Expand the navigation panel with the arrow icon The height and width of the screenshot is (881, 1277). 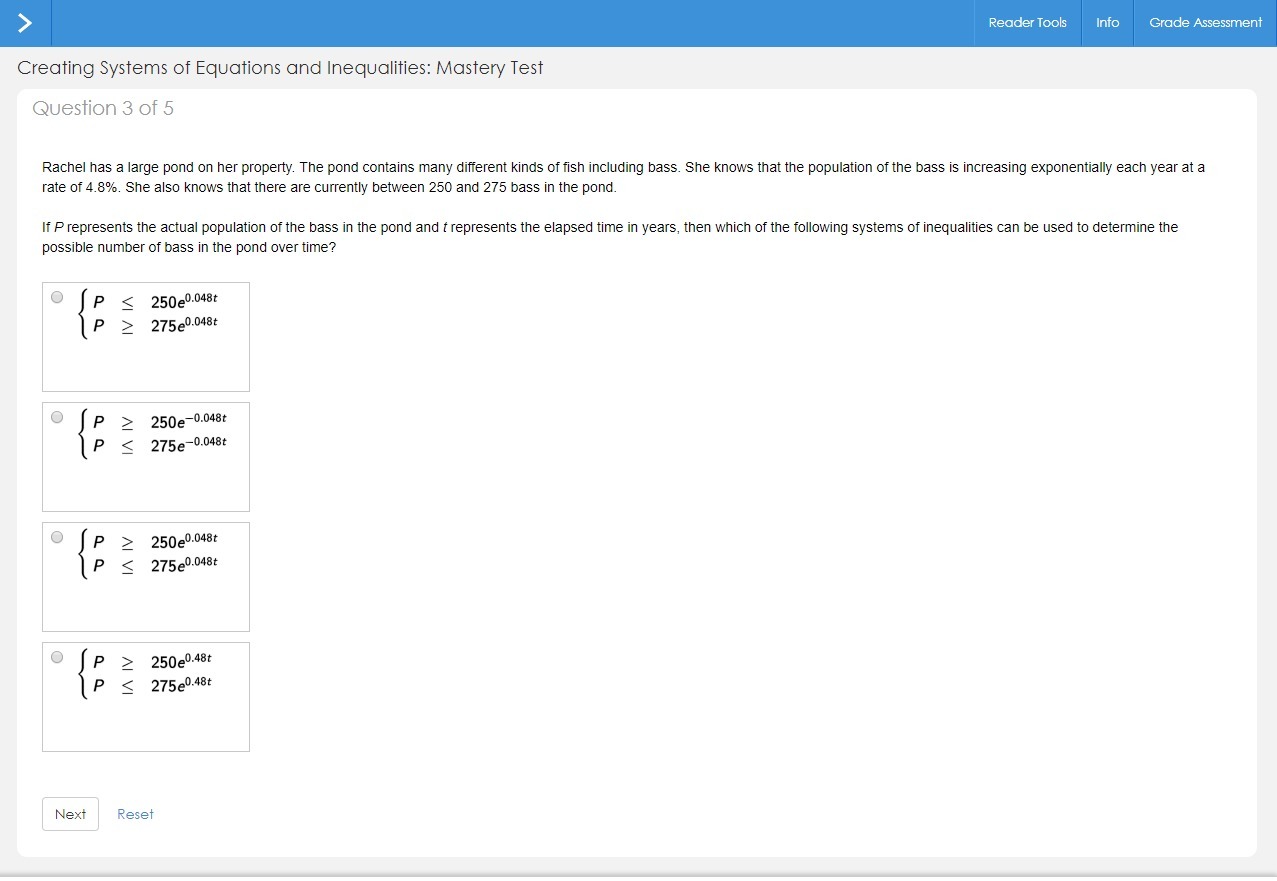coord(25,22)
